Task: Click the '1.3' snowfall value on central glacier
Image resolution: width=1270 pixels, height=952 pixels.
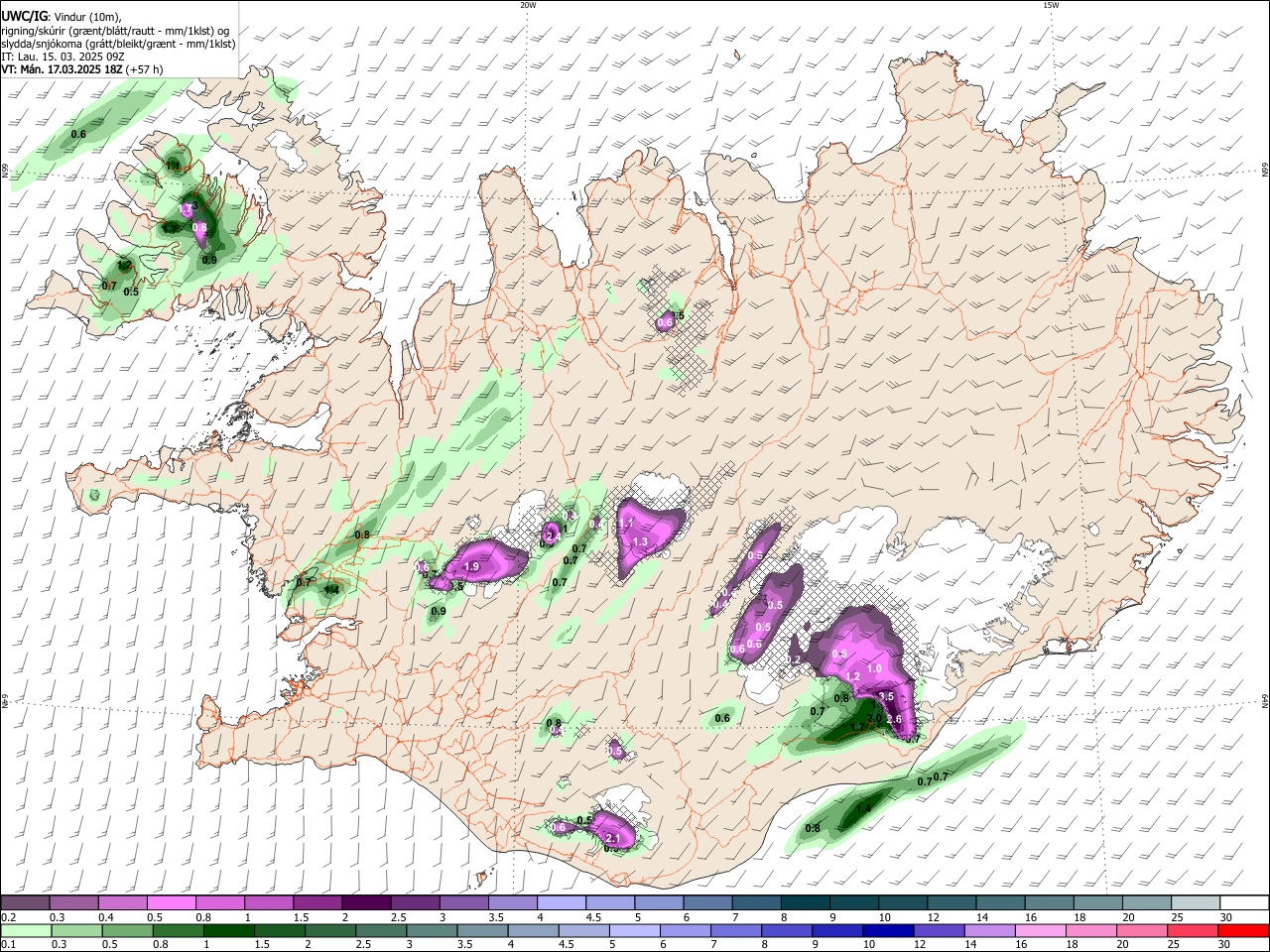Action: [640, 542]
